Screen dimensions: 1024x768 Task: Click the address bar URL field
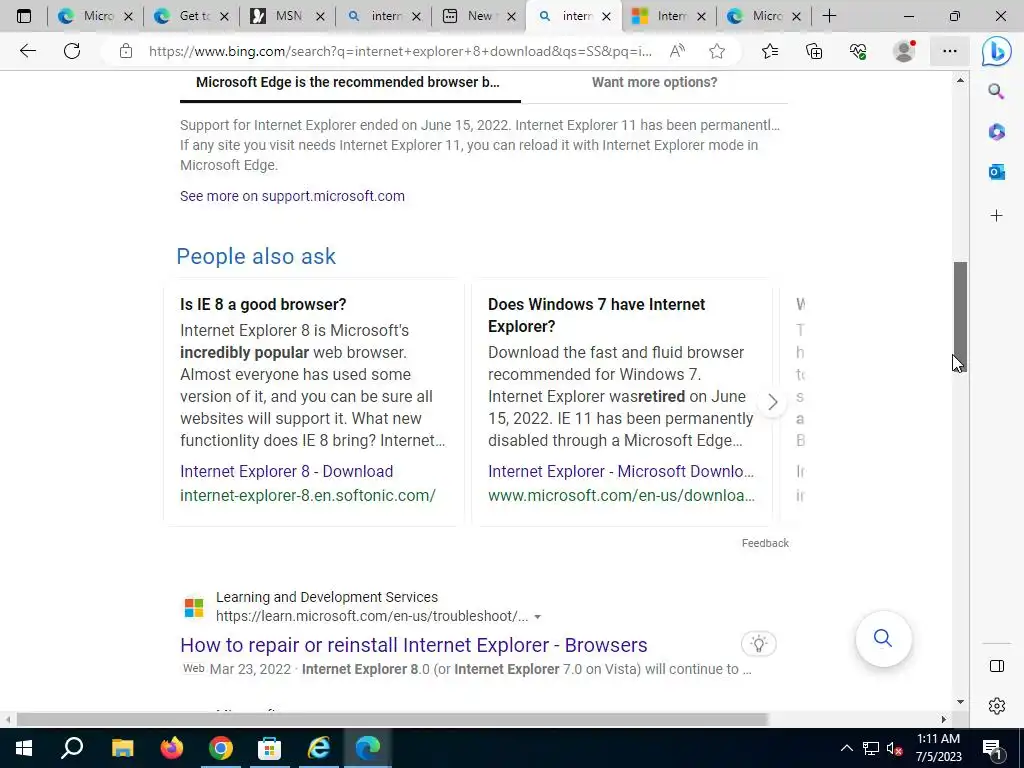click(400, 51)
